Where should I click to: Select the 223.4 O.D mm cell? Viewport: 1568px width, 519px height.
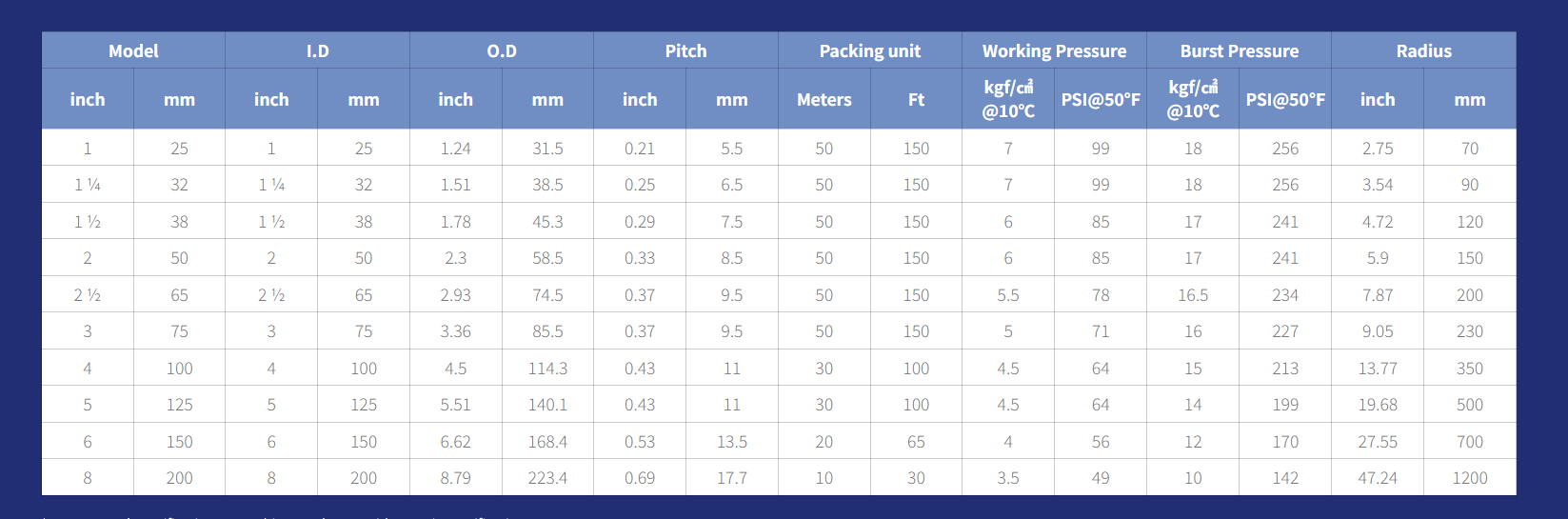pos(547,478)
